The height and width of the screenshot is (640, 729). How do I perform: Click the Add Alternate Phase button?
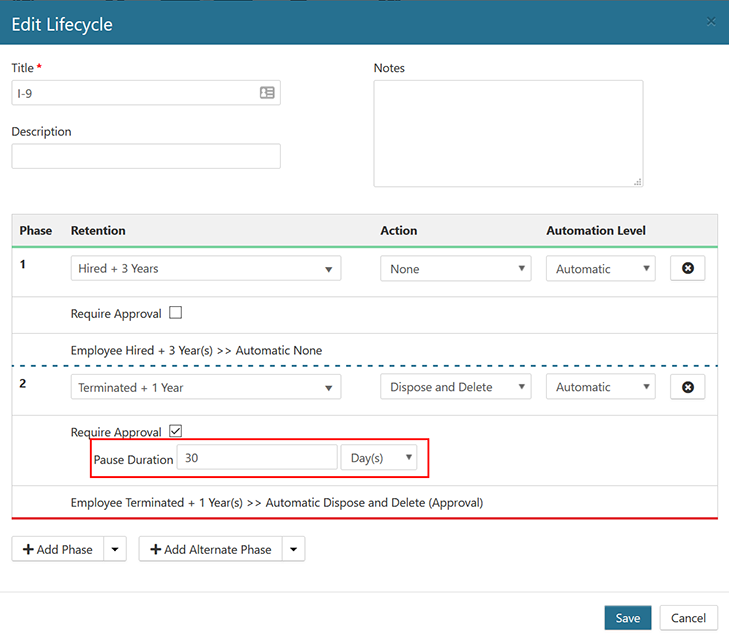click(211, 549)
